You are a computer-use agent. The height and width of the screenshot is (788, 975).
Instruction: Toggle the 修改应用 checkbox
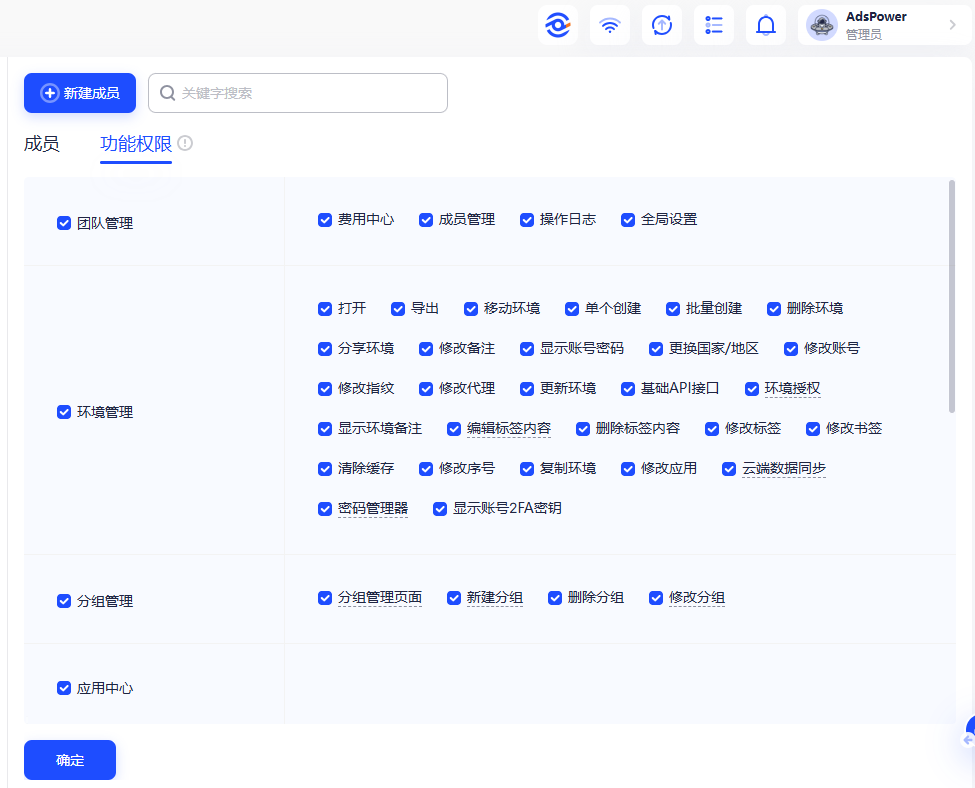click(x=628, y=468)
